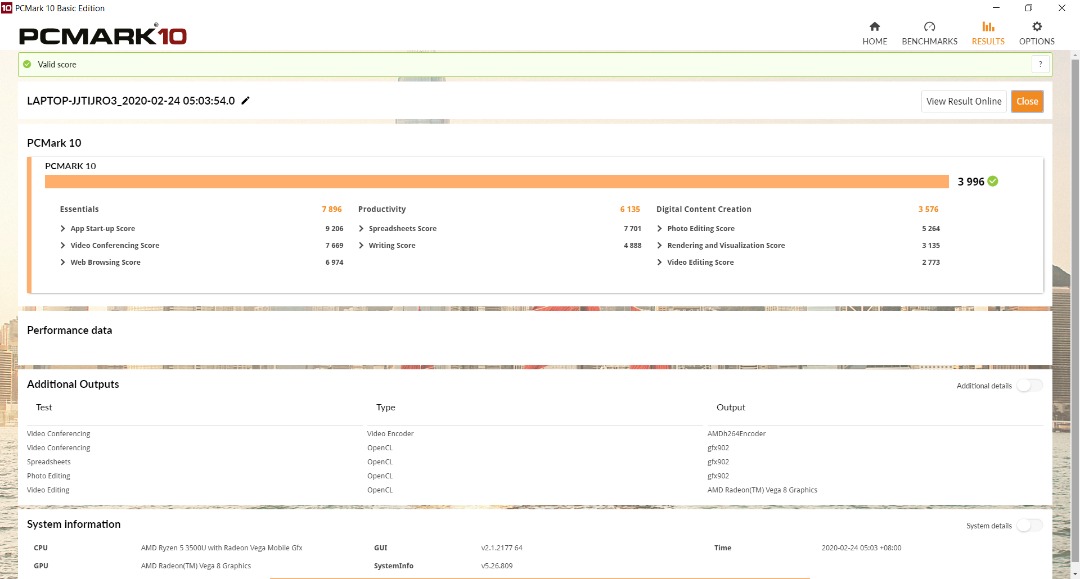
Task: Click the orange PCMark 10 score bar
Action: pyautogui.click(x=497, y=181)
